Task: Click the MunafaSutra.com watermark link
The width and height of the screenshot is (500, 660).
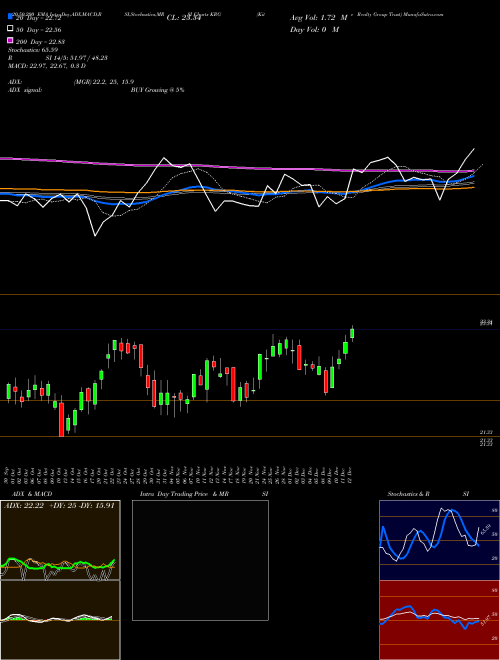Action: (x=423, y=14)
